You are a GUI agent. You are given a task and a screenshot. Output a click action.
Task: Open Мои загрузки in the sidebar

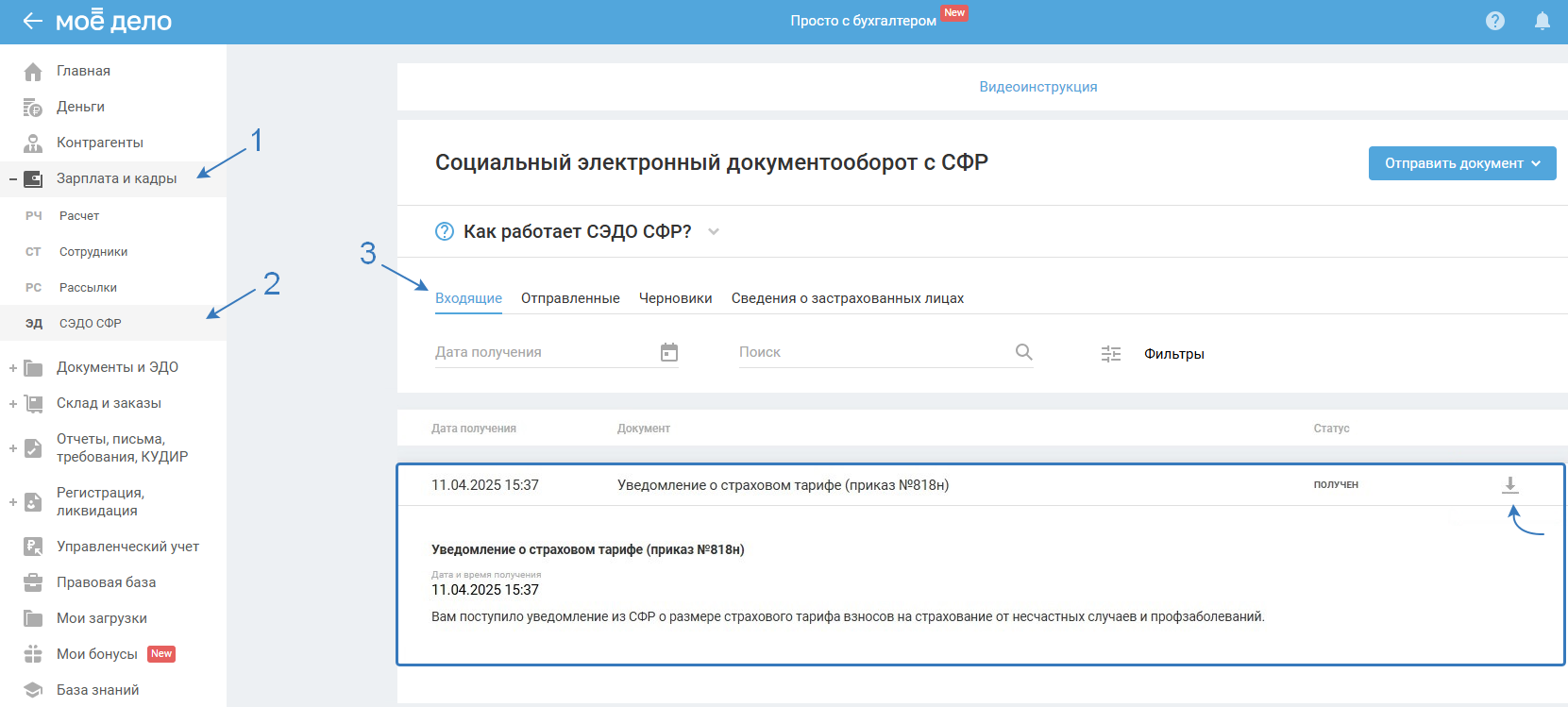coord(102,618)
